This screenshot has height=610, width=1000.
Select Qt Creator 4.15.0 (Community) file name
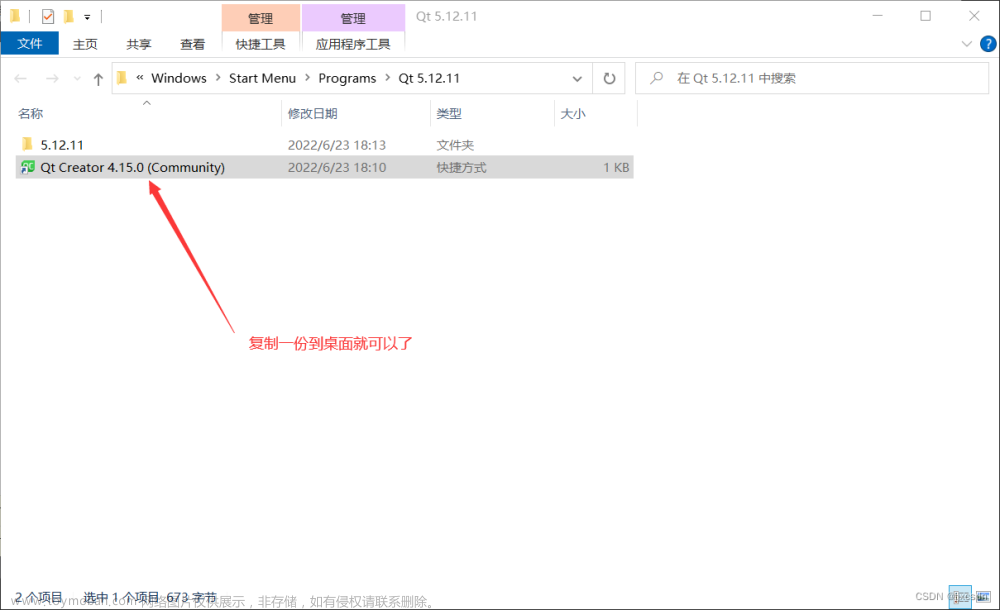[133, 167]
